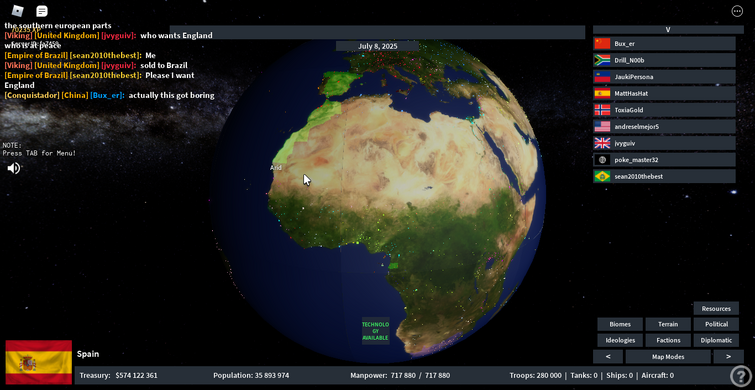Click the Brazil flag beside sean2010thebest
This screenshot has height=390, width=755.
pyautogui.click(x=602, y=177)
